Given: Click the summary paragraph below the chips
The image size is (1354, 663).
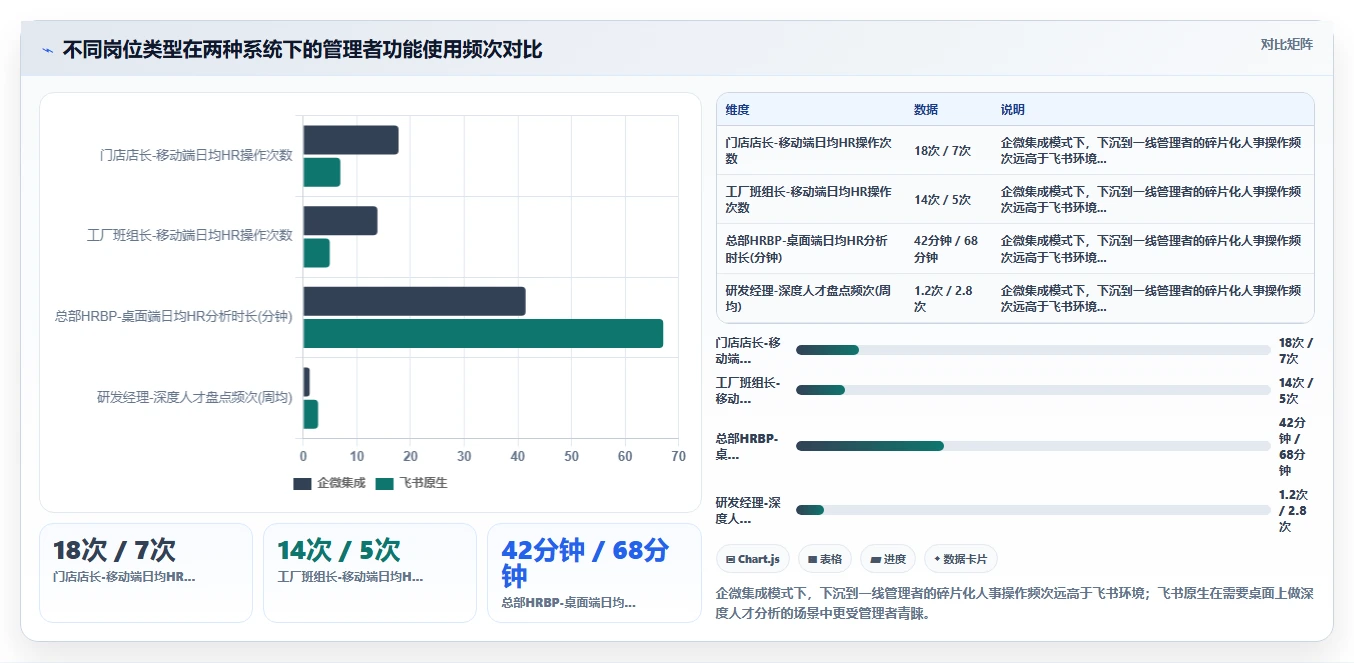Looking at the screenshot, I should (1015, 604).
